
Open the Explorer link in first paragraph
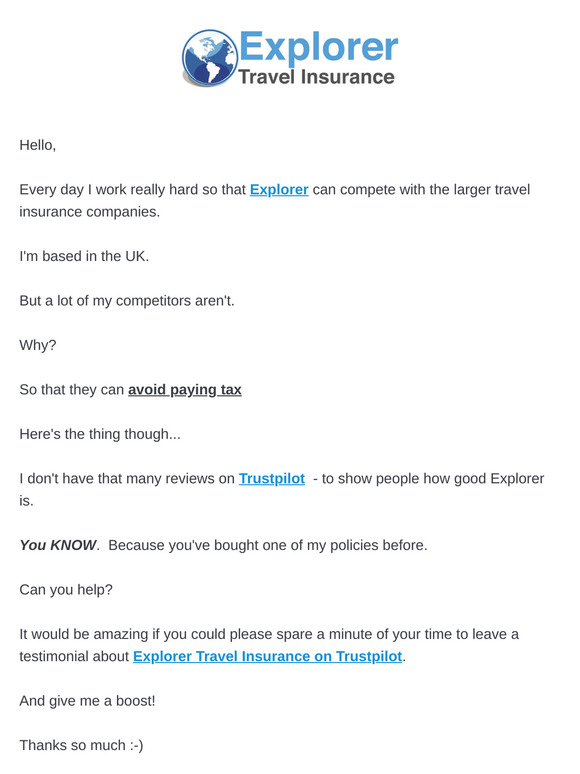click(279, 190)
